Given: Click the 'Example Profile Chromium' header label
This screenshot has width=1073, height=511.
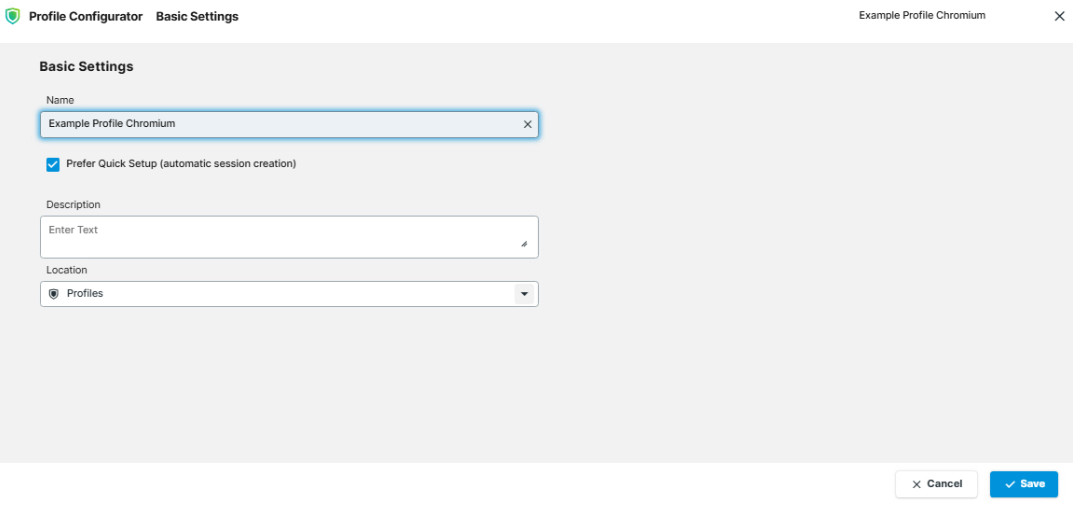Looking at the screenshot, I should pos(921,16).
